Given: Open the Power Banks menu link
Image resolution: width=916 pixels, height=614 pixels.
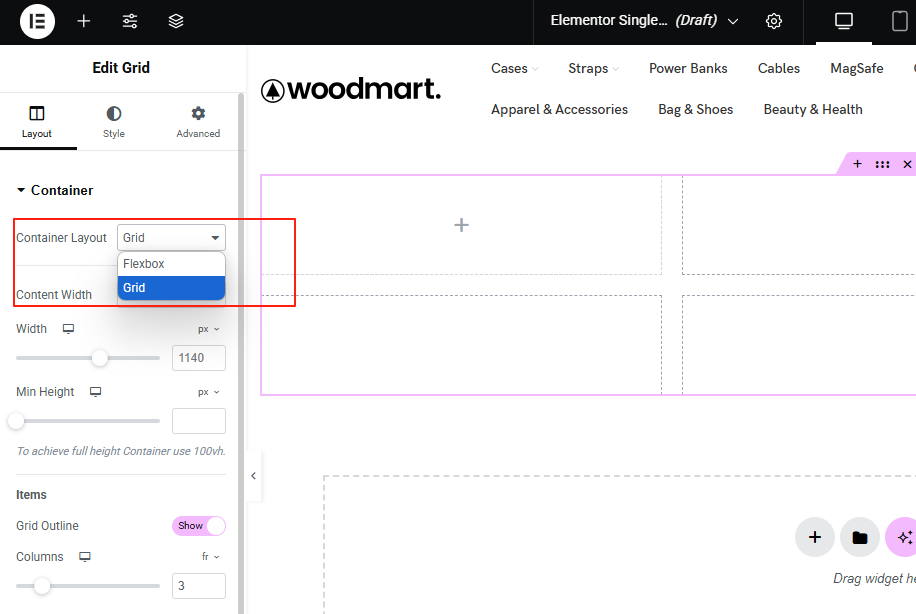Looking at the screenshot, I should 688,68.
